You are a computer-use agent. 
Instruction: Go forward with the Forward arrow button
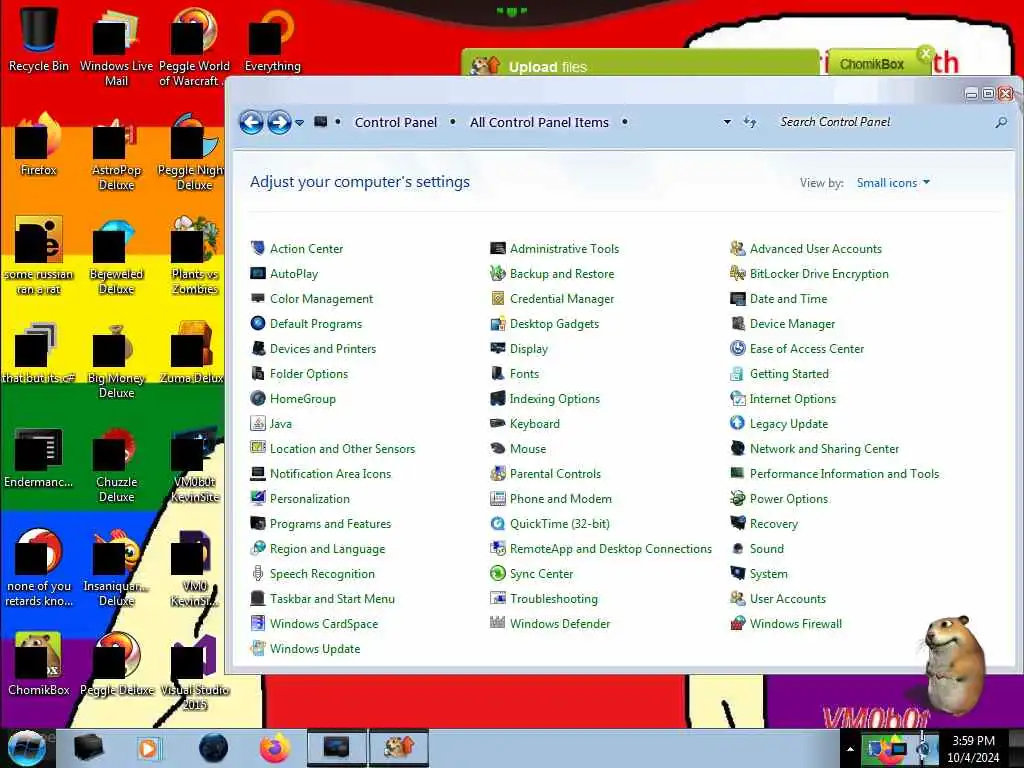pos(279,122)
